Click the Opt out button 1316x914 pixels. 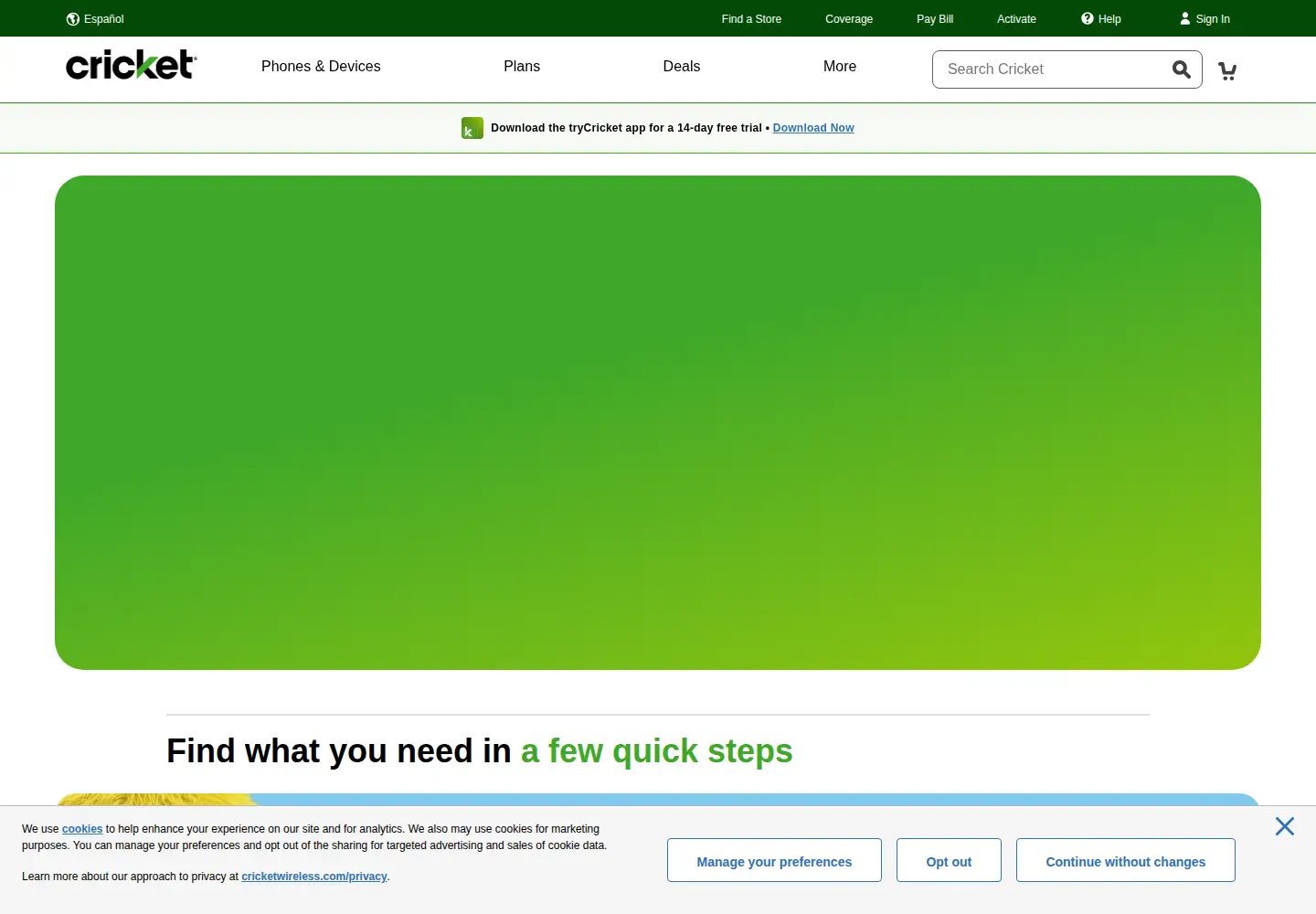949,860
